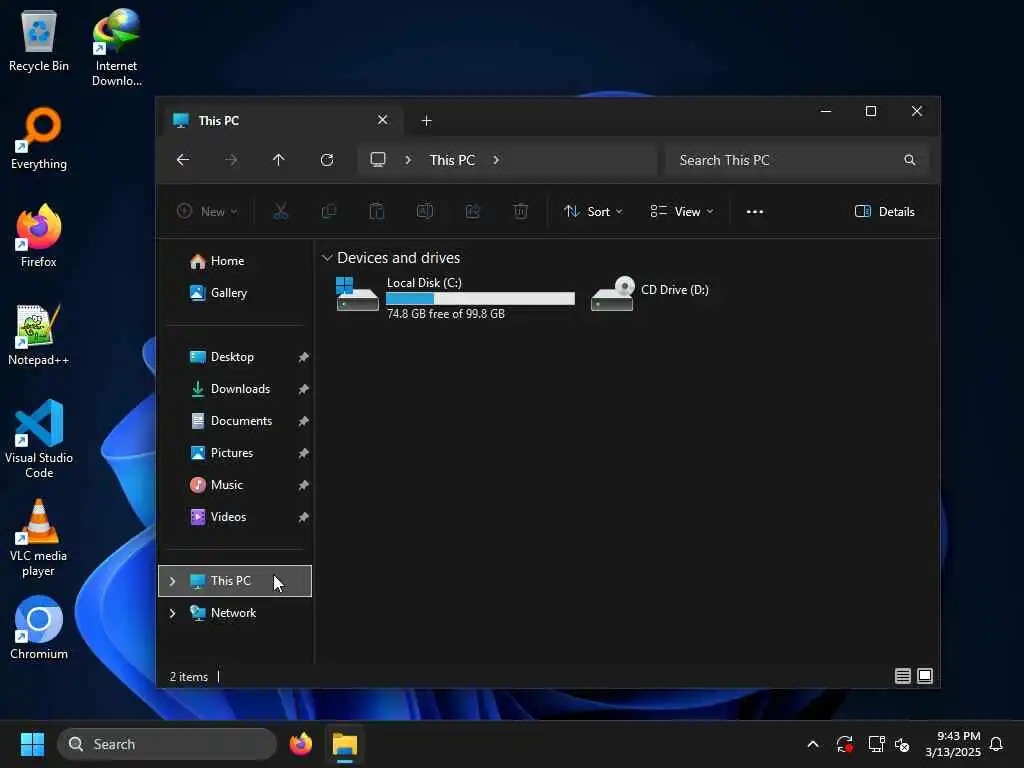Image resolution: width=1024 pixels, height=768 pixels.
Task: Click File Explorer icon in taskbar
Action: click(x=345, y=744)
